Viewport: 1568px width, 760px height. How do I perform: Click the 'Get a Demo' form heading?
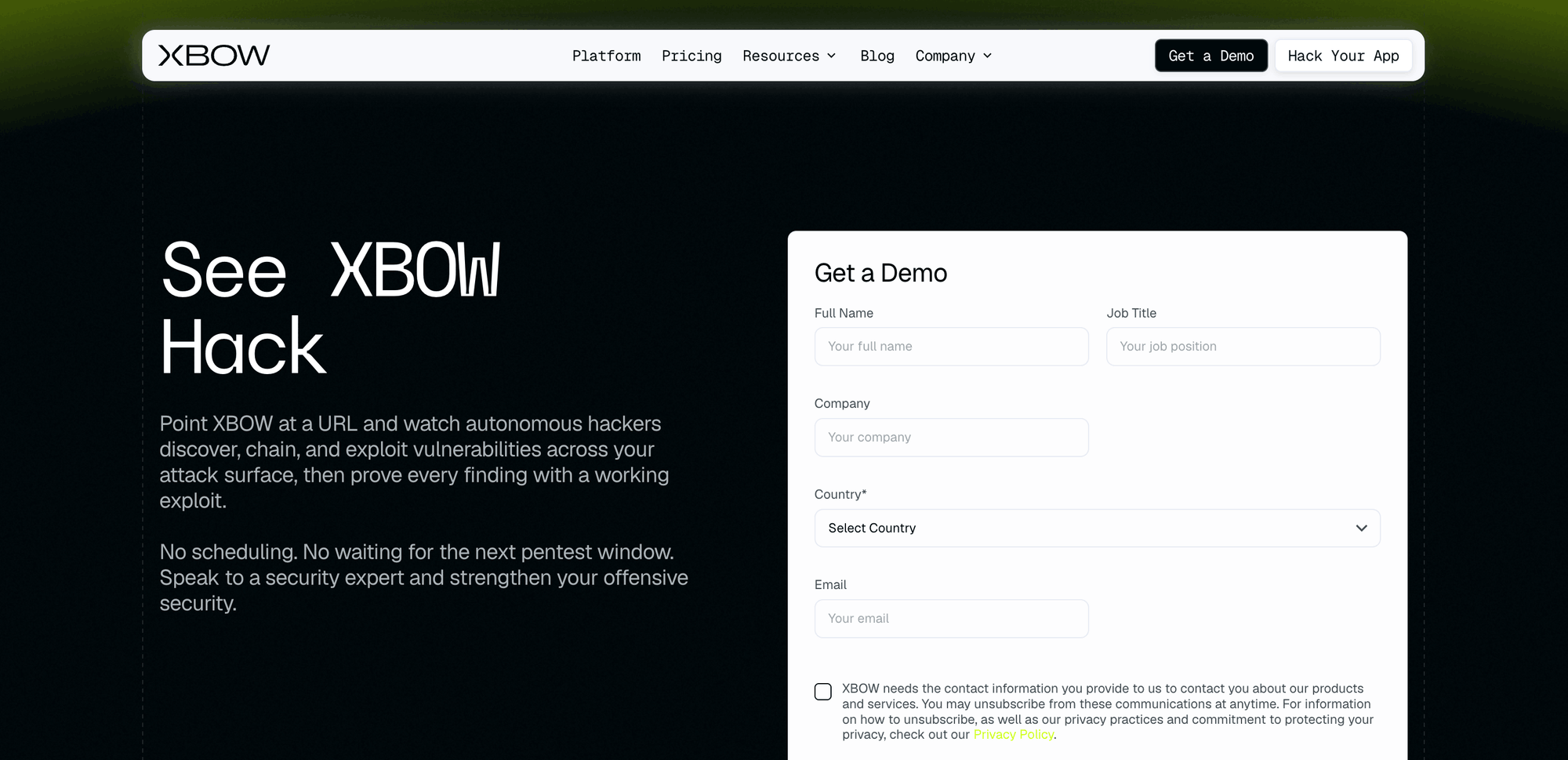click(880, 273)
